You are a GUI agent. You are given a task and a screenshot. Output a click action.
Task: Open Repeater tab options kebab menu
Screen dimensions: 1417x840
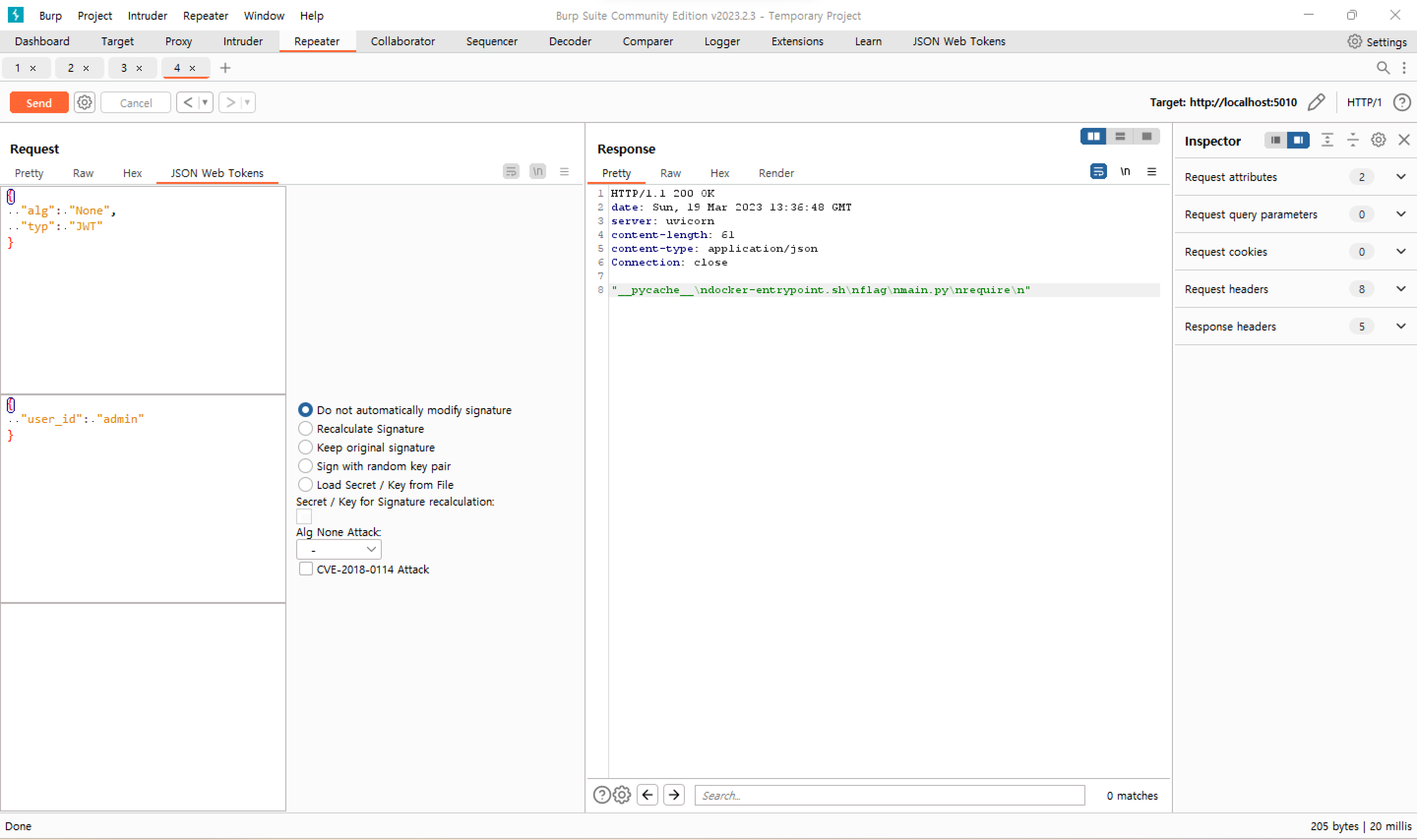click(1405, 68)
